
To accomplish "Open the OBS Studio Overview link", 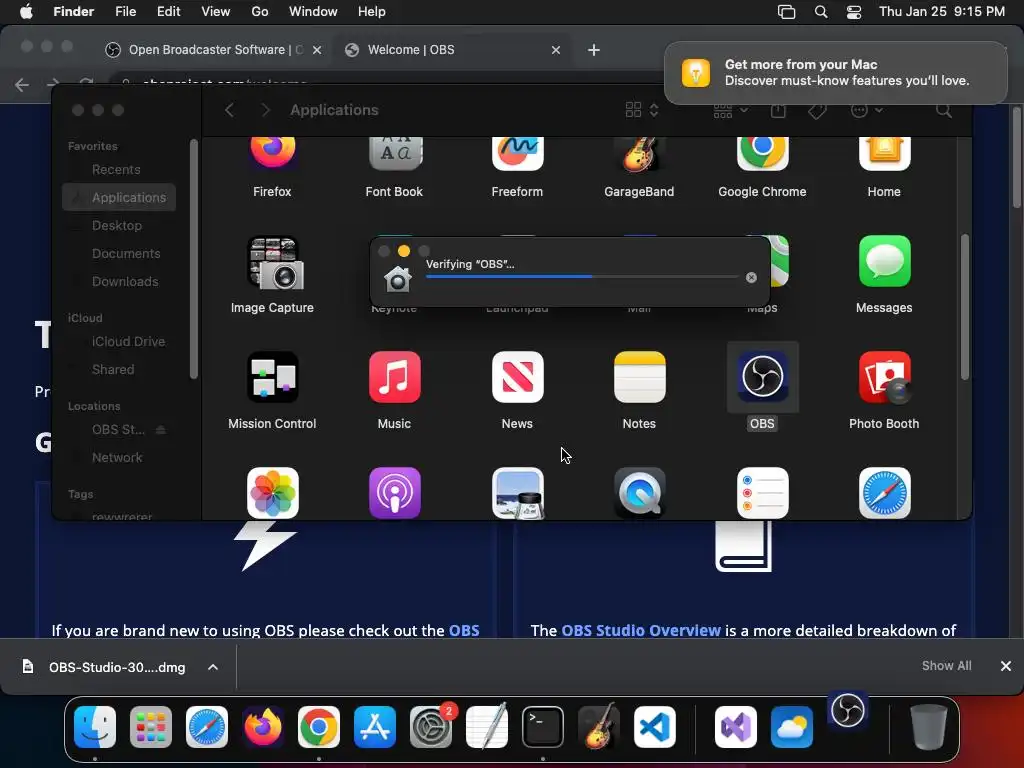I will (x=641, y=630).
